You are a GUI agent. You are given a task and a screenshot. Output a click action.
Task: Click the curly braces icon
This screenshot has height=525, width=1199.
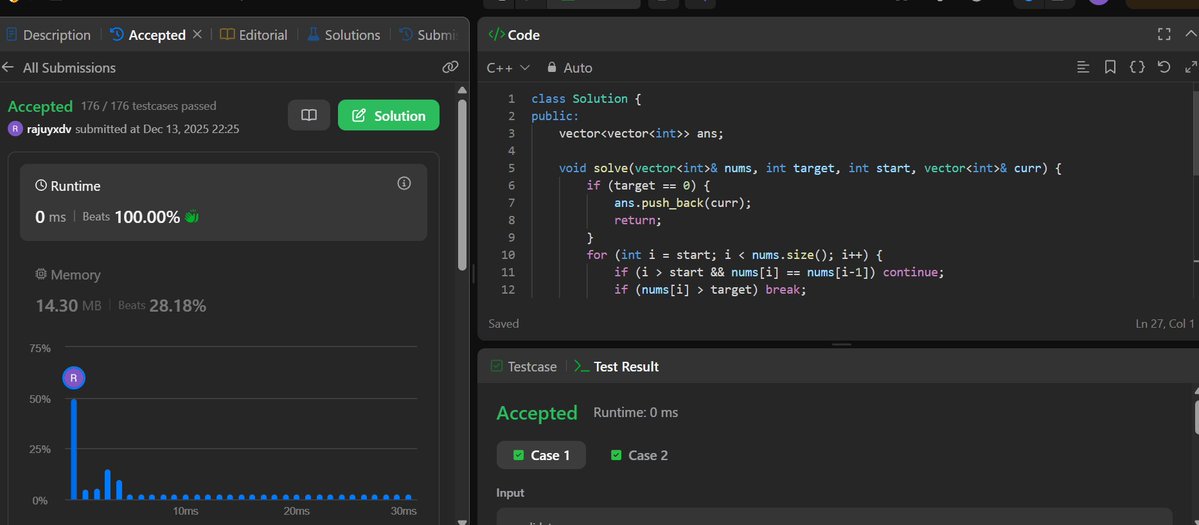1137,67
